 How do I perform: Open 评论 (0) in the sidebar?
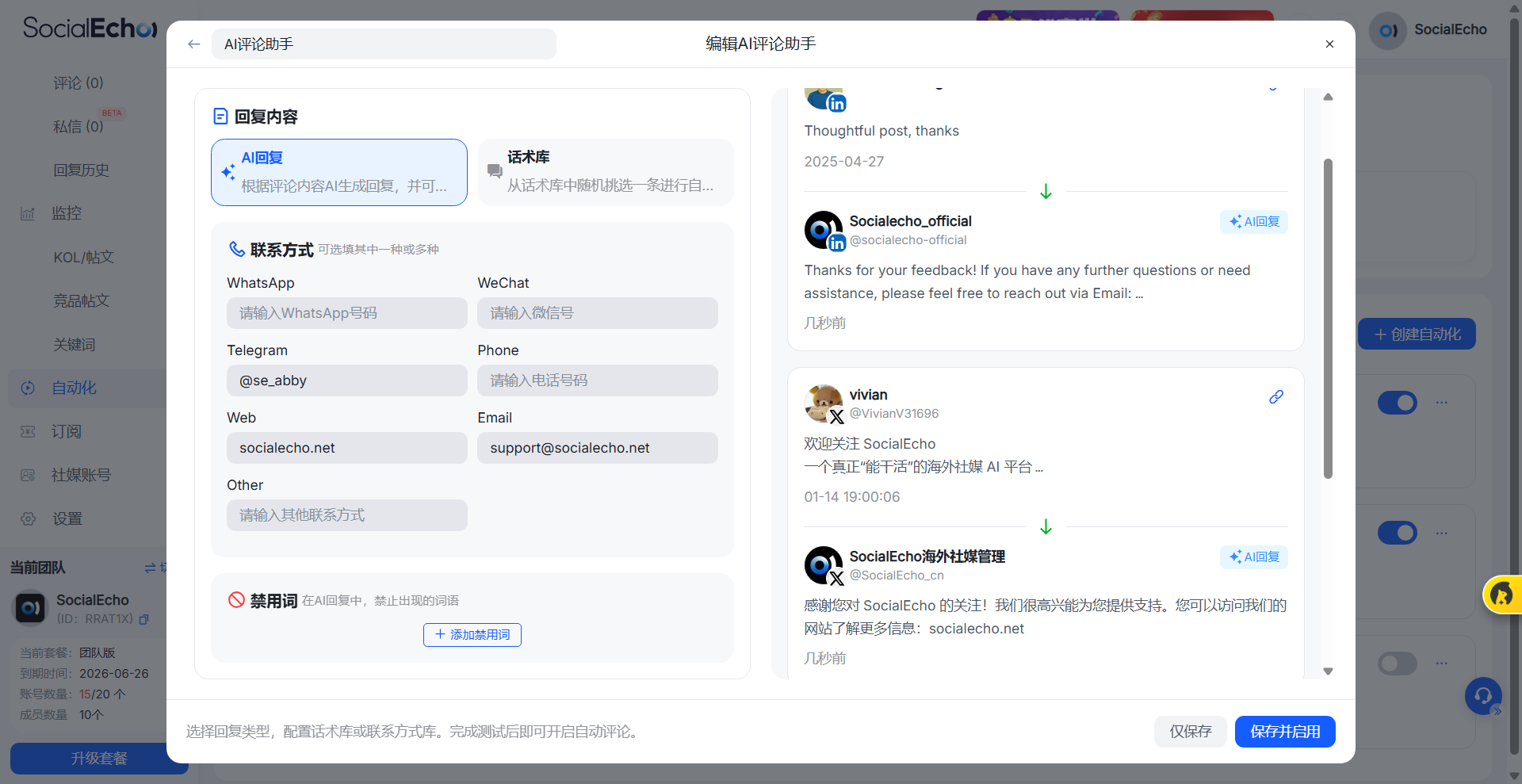[x=78, y=83]
